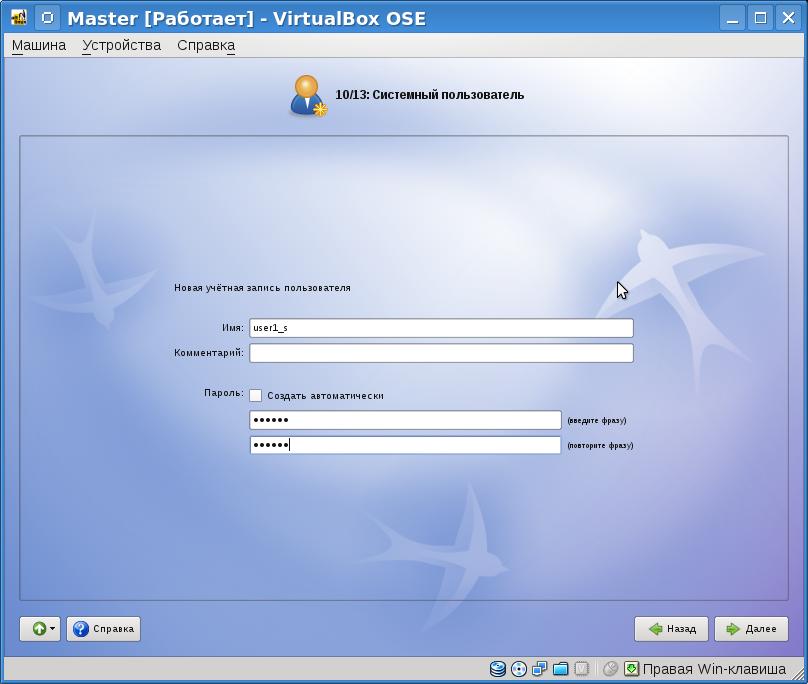Click the system user icon in installer header
Image resolution: width=808 pixels, height=684 pixels.
click(308, 95)
